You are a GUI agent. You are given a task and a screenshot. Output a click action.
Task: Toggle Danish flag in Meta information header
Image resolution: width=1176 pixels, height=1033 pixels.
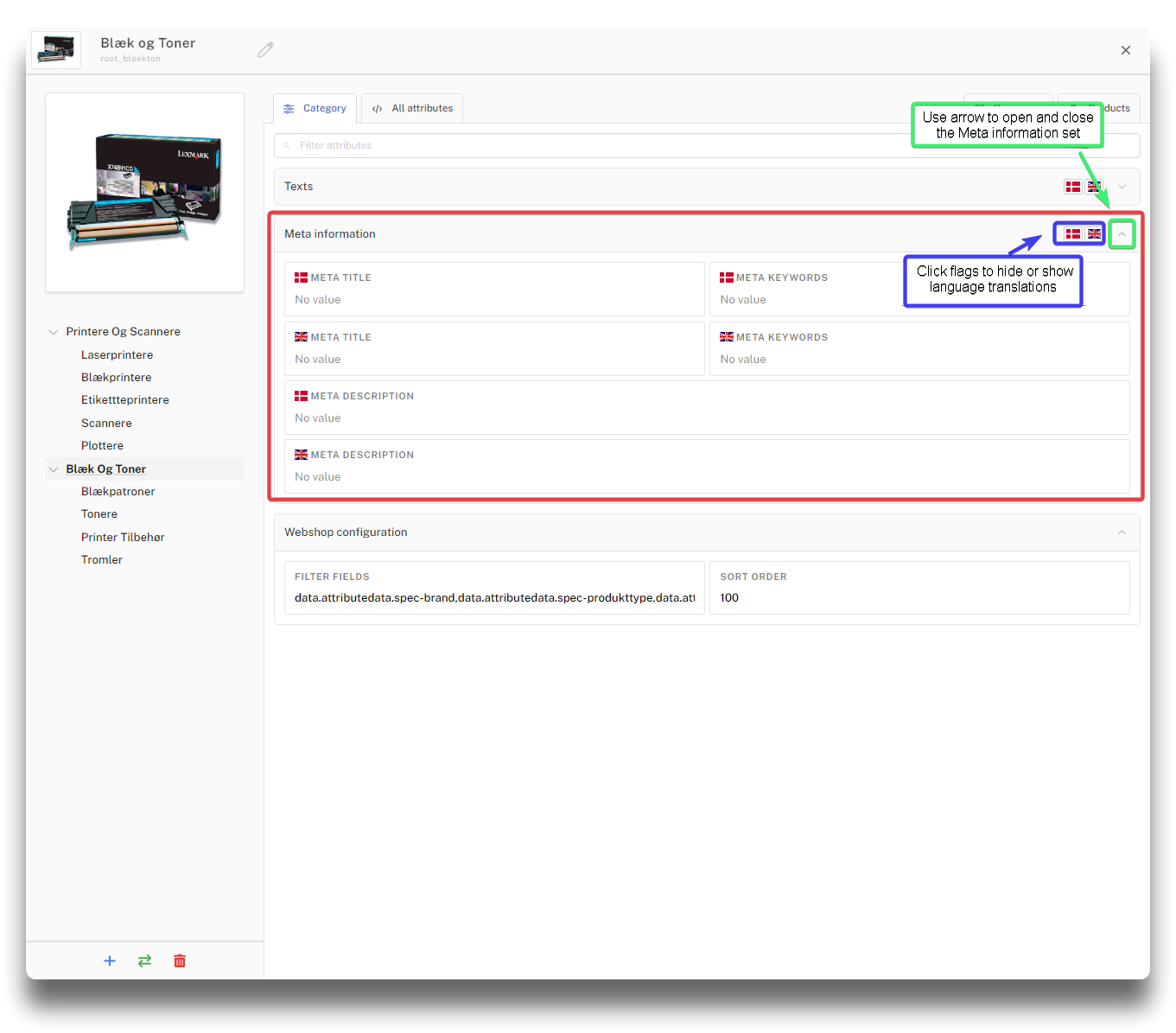(x=1073, y=234)
